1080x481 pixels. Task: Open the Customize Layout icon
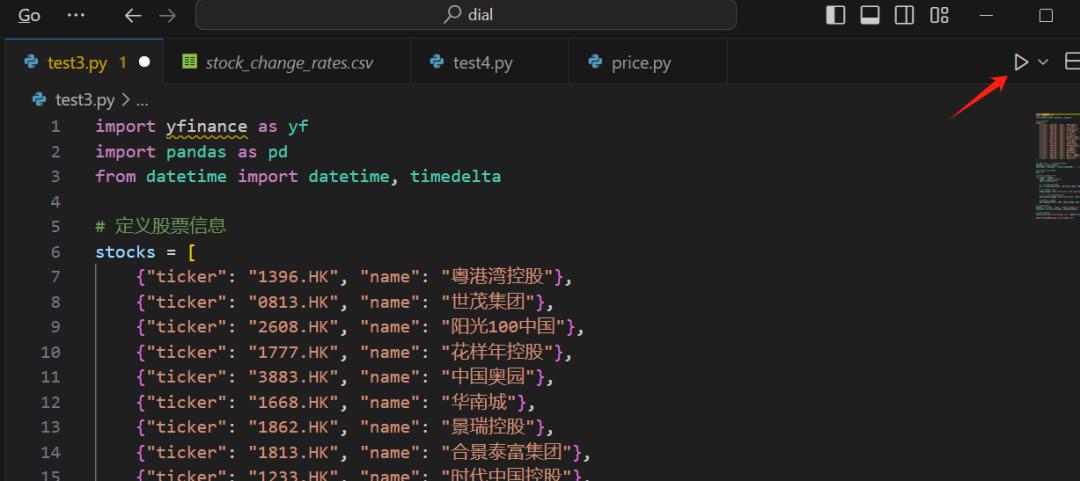(x=939, y=15)
